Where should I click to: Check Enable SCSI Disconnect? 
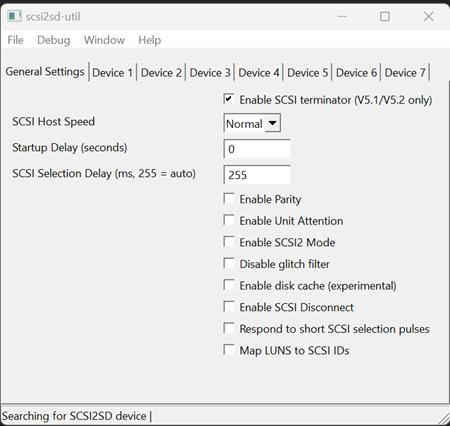tap(229, 307)
